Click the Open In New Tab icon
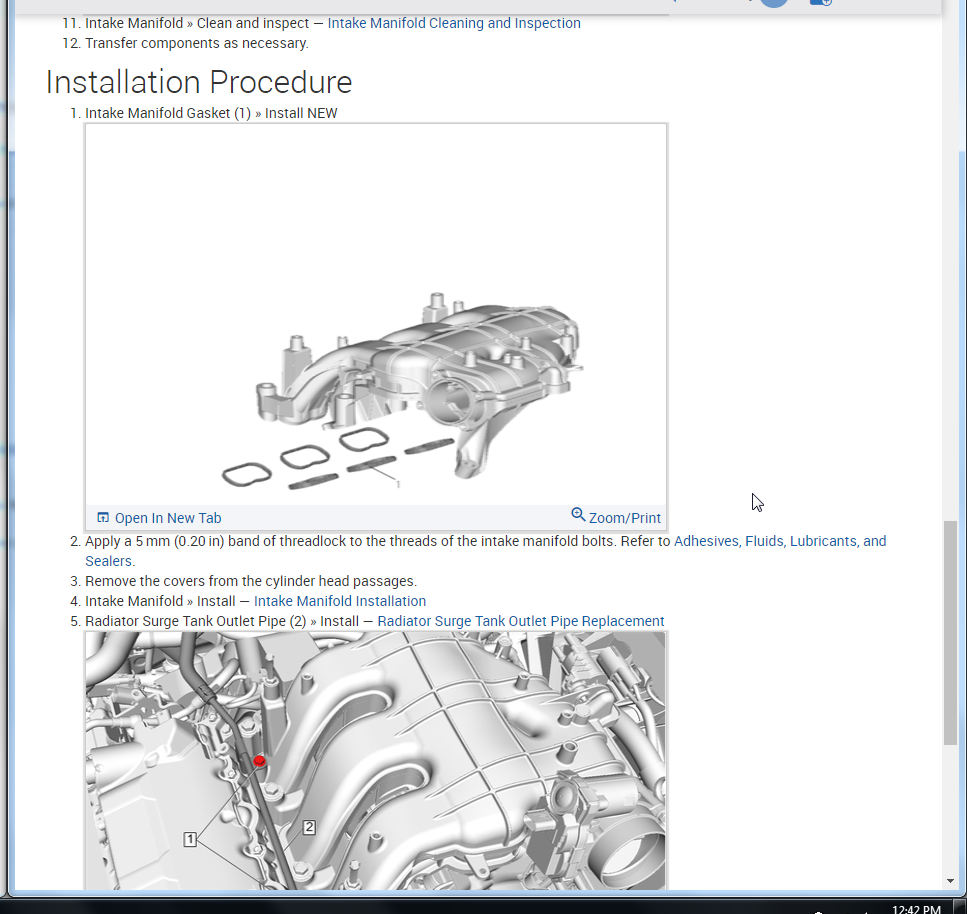Screen dimensions: 967x914 tap(103, 518)
